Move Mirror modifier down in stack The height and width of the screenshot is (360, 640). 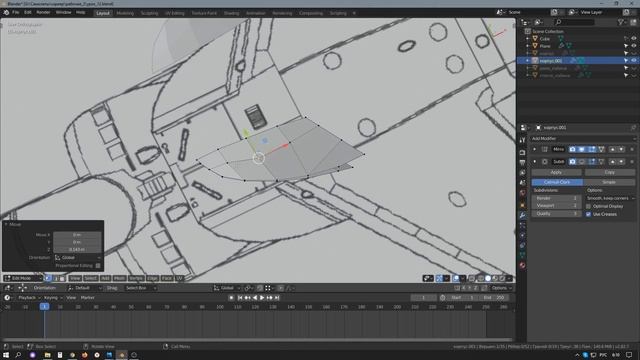621,149
